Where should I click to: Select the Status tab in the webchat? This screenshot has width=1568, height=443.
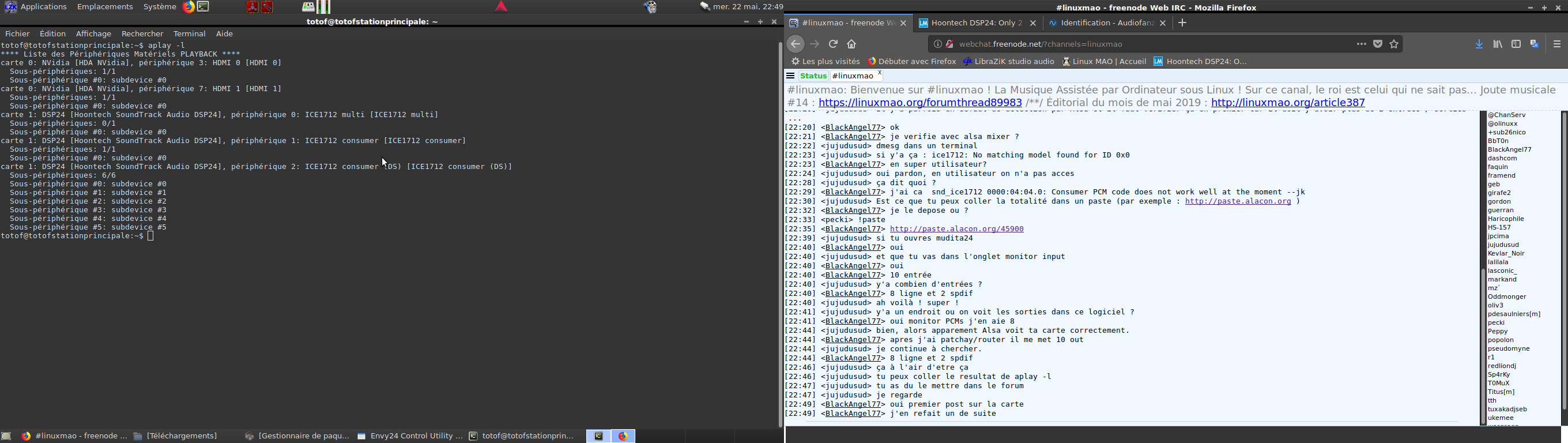click(x=814, y=76)
